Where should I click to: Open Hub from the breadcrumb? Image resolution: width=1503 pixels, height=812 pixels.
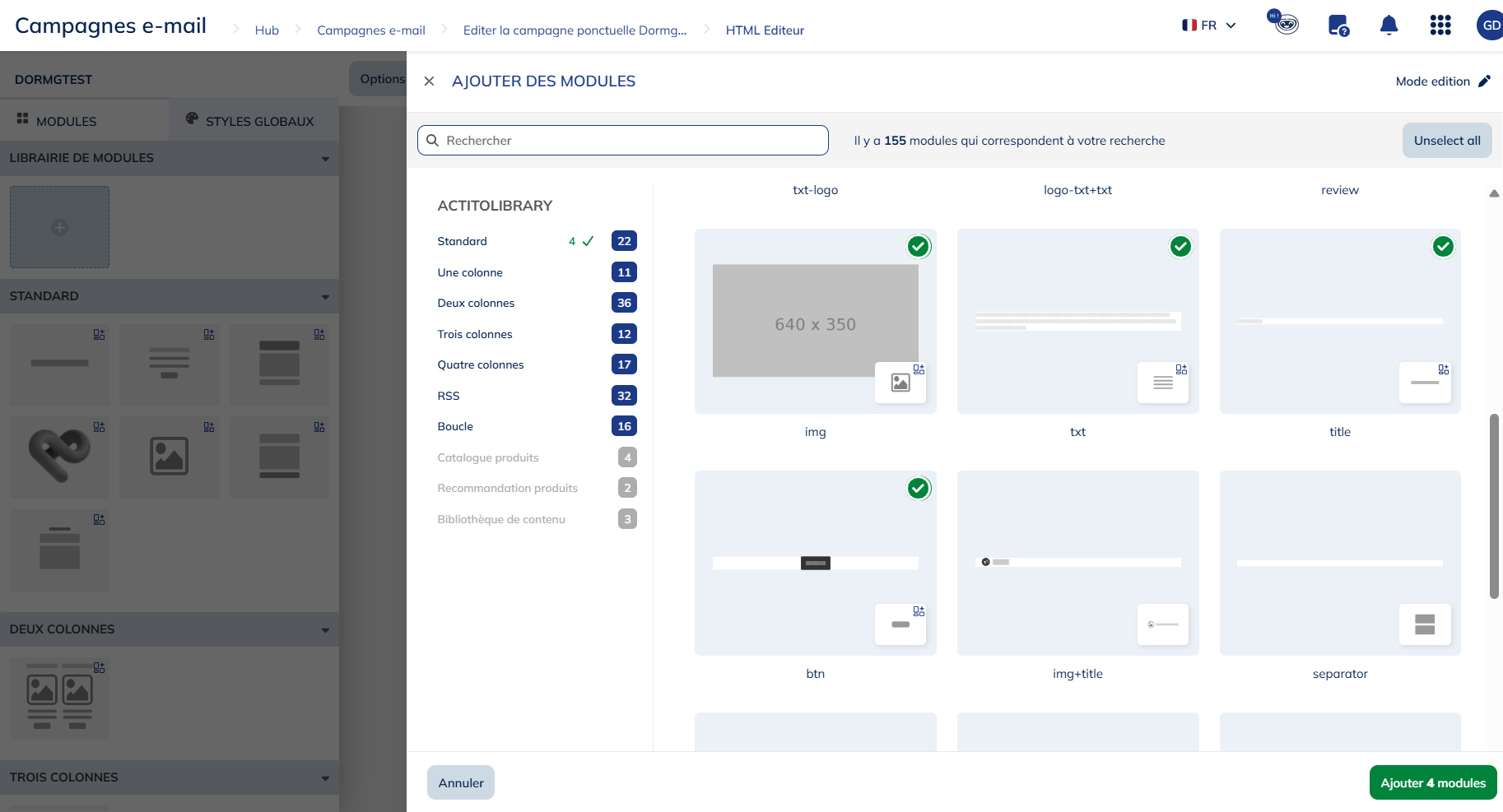[267, 30]
